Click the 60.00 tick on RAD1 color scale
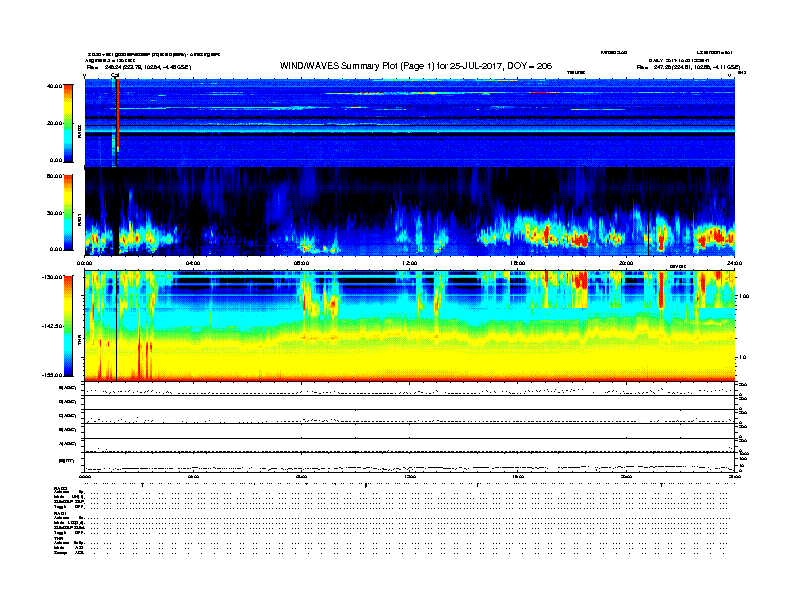792x612 pixels. pyautogui.click(x=54, y=176)
